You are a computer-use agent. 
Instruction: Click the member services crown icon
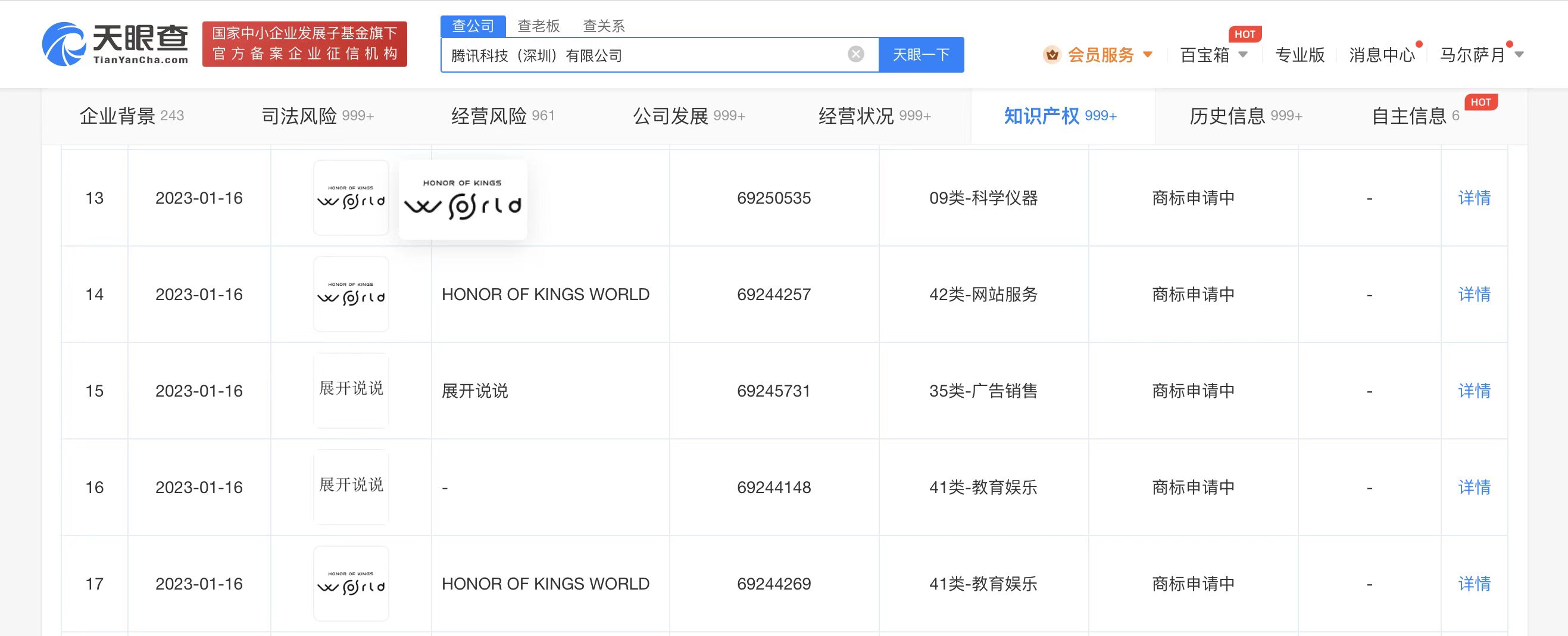[1052, 55]
